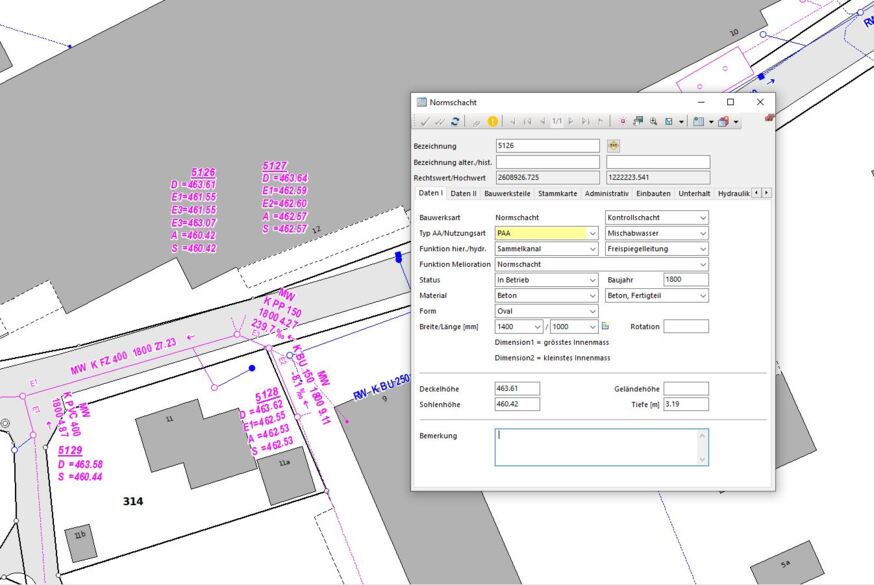Screen dimensions: 874x585
Task: Open the Beton, Fertigteil dropdown
Action: click(657, 295)
